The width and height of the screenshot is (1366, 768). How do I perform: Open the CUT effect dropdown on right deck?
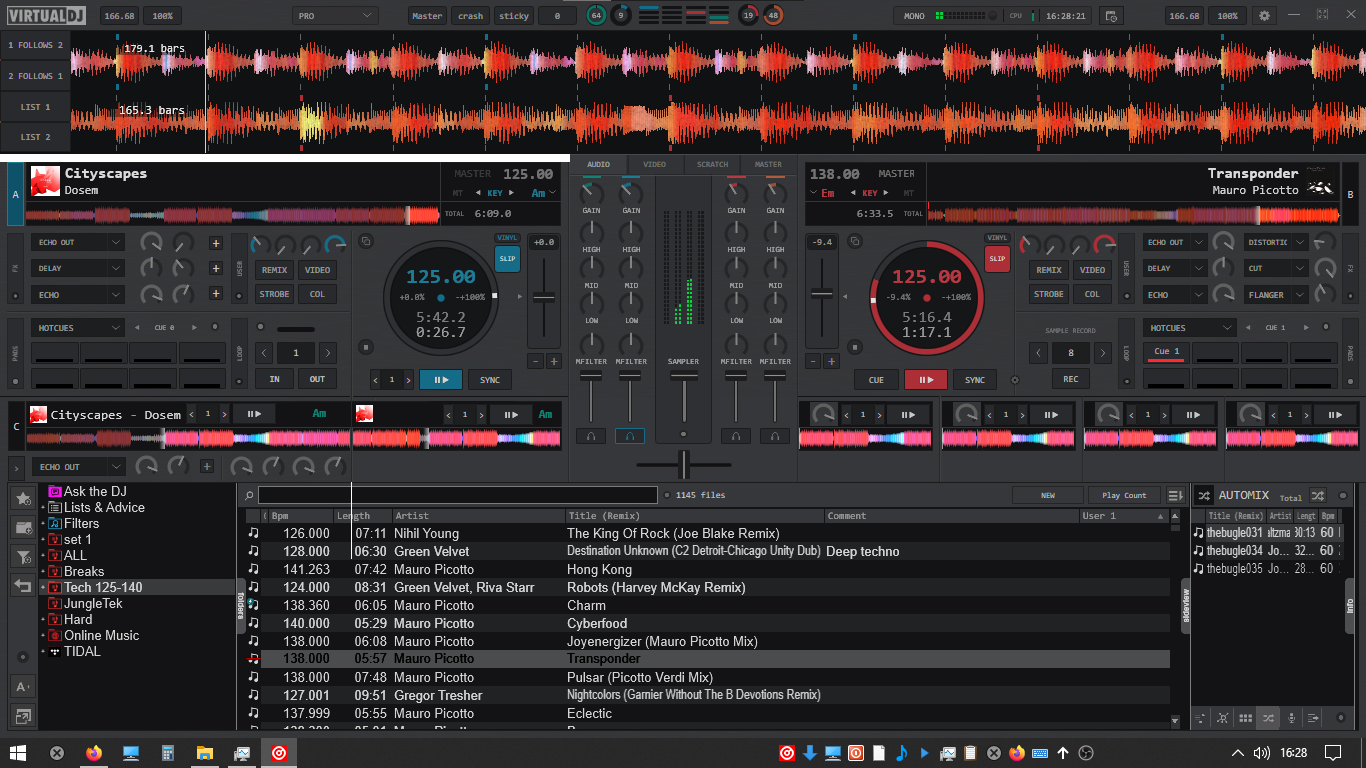pos(1277,268)
